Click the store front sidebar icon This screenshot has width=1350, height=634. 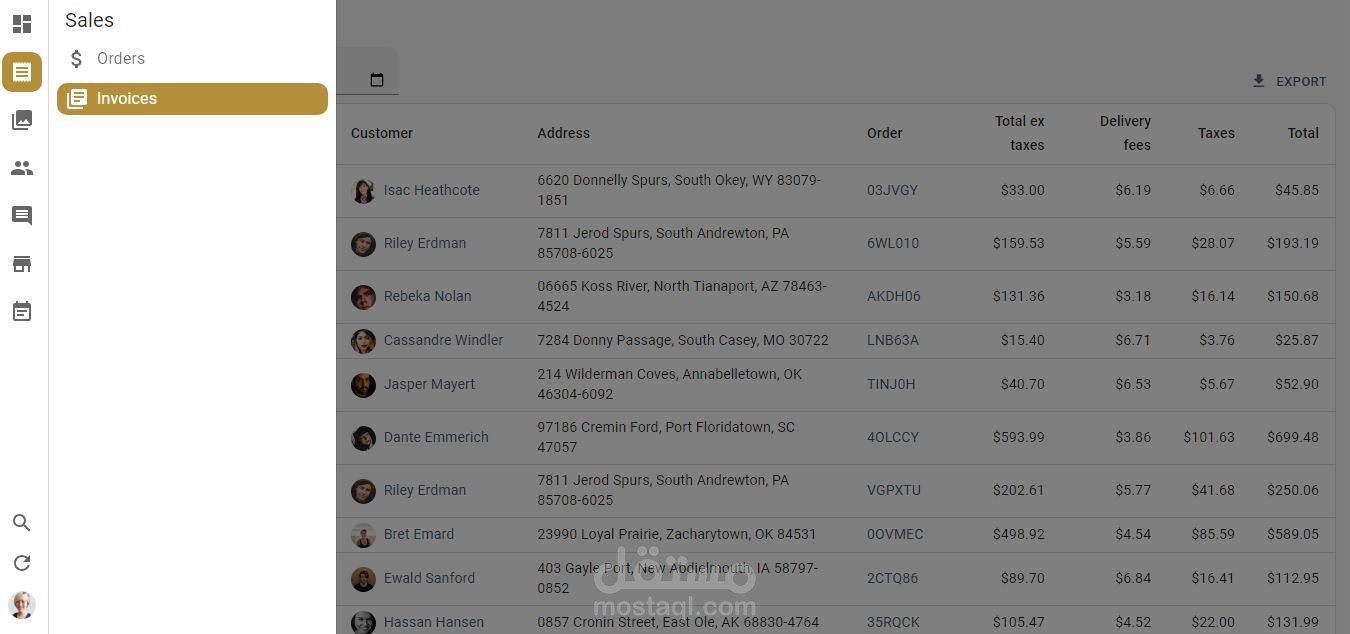click(22, 264)
